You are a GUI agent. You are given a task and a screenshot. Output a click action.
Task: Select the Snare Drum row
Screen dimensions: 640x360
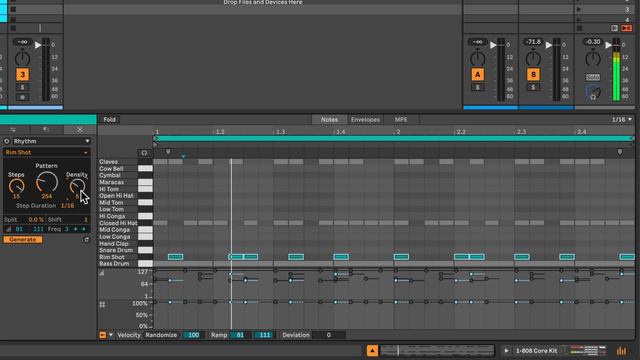pos(125,250)
